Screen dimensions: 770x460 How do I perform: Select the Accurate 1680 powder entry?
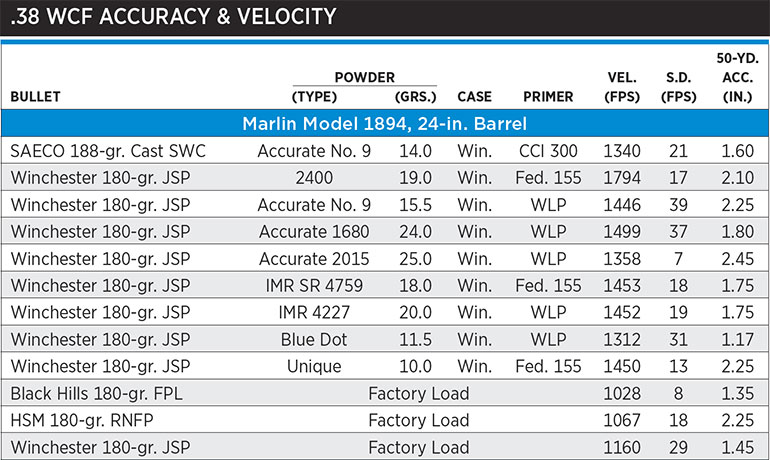pos(314,232)
